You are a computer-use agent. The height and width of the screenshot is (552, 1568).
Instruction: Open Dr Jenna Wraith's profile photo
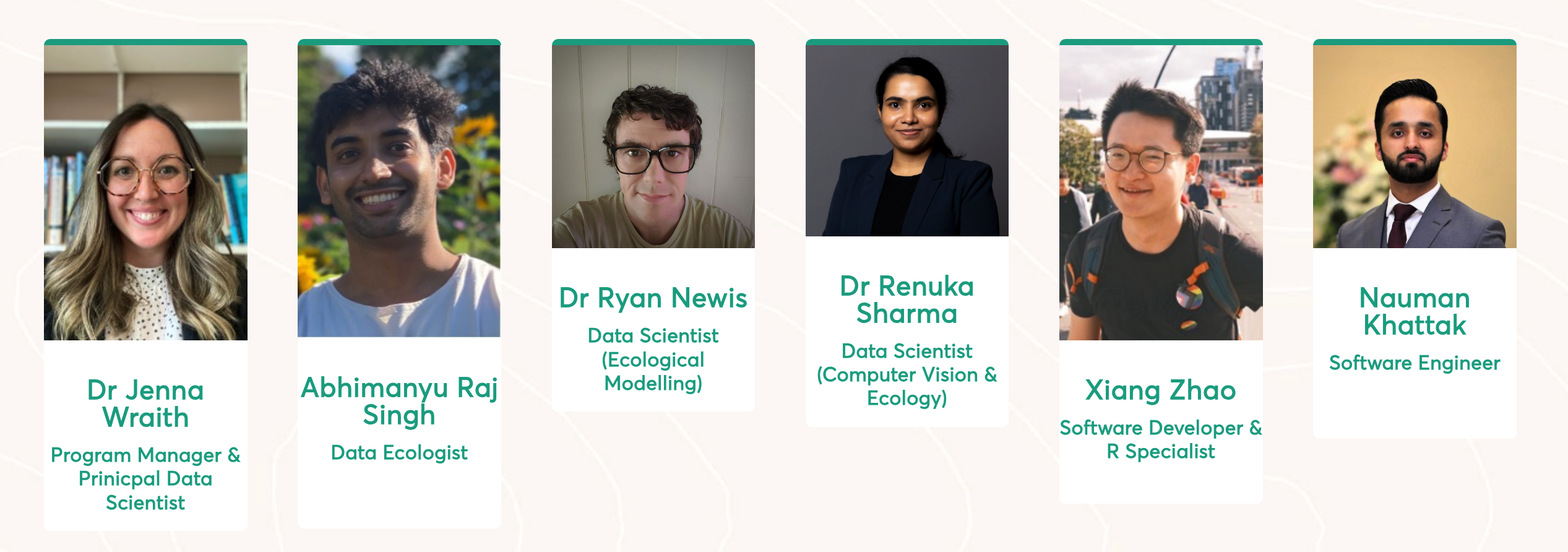point(145,192)
